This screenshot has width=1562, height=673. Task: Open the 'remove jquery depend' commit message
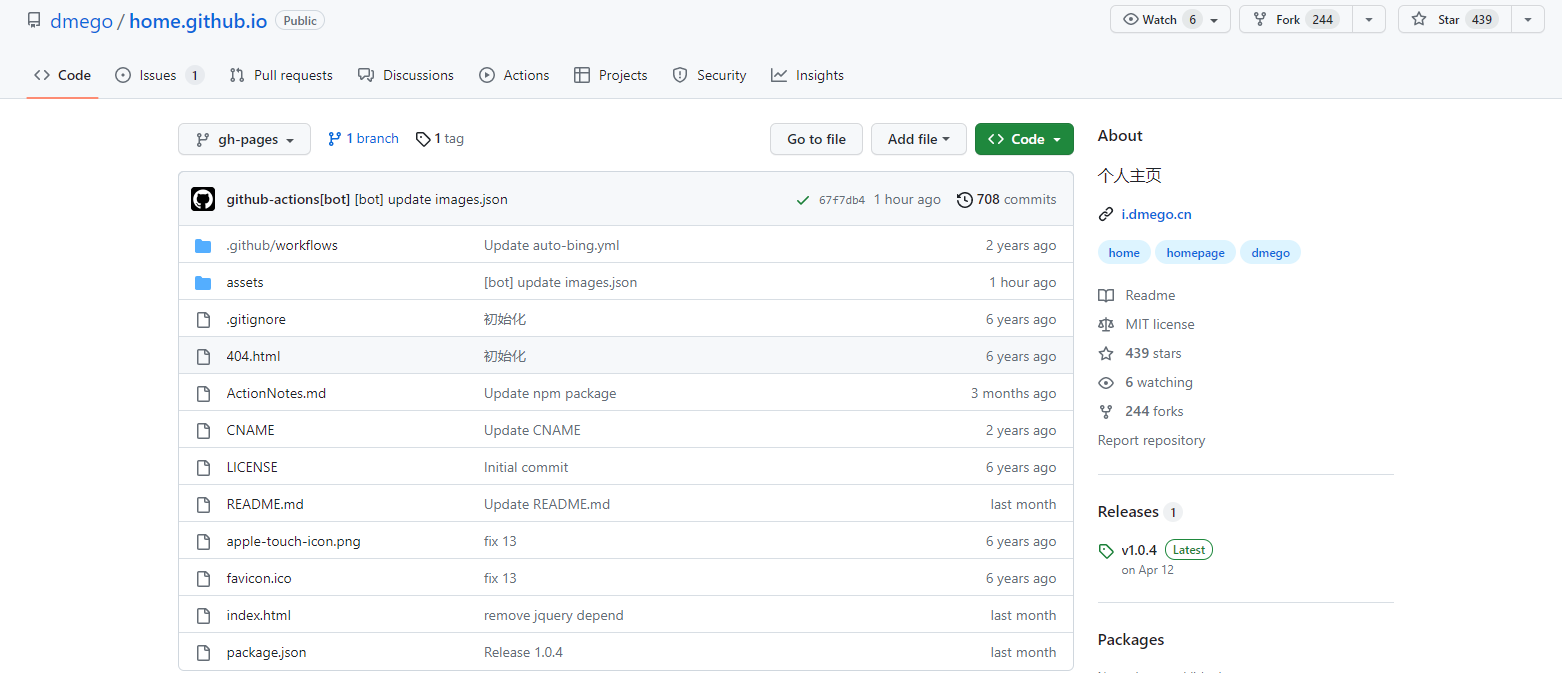tap(554, 616)
